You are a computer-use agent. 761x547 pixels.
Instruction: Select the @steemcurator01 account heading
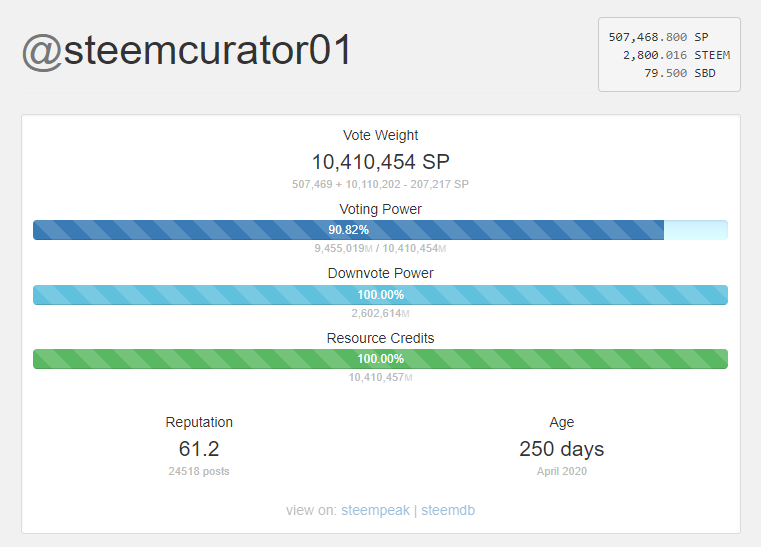tap(186, 50)
